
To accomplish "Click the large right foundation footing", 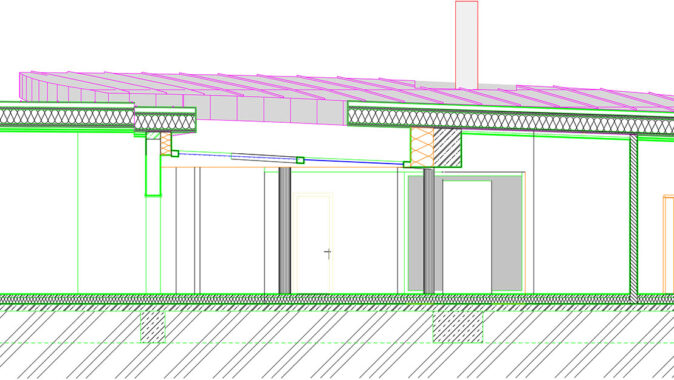I will tap(458, 327).
